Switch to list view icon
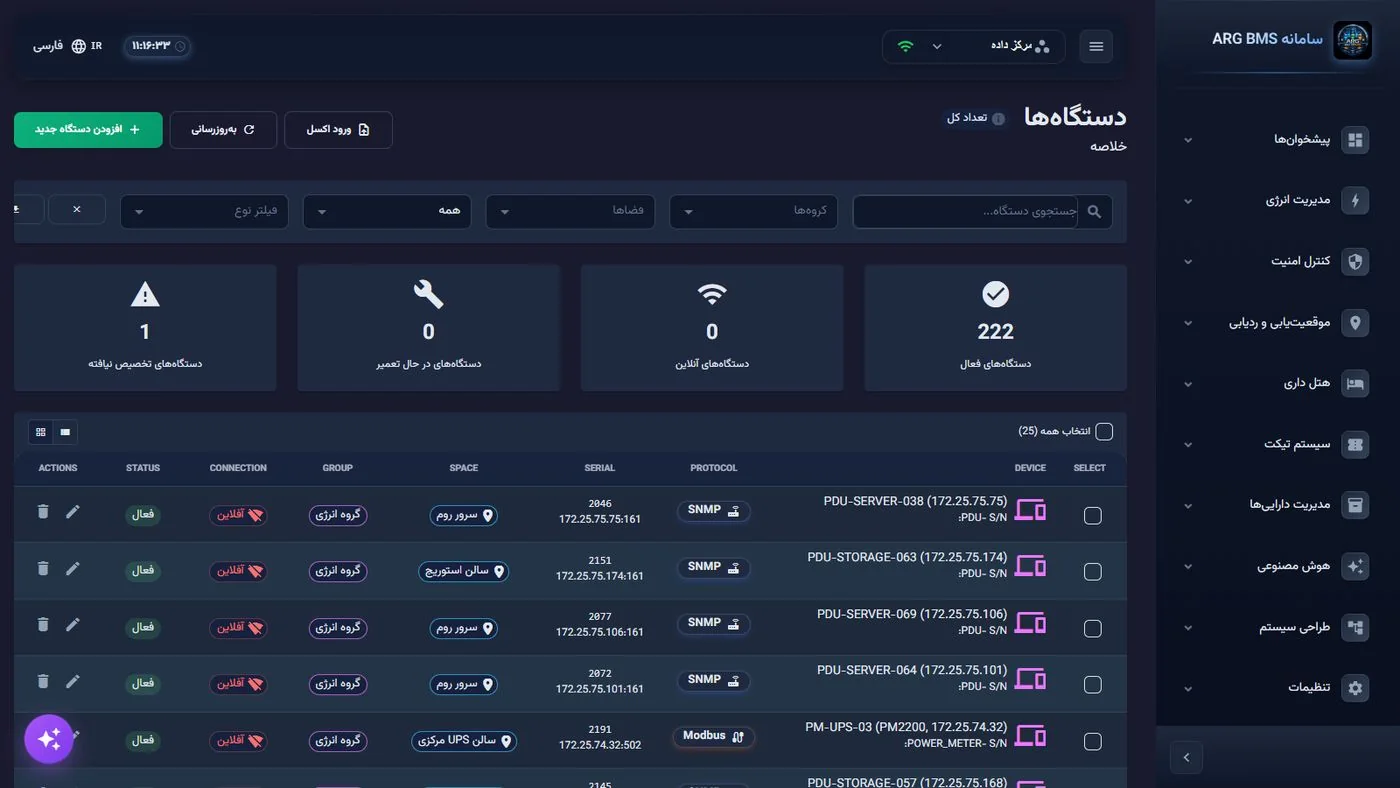The image size is (1400, 788). 65,432
